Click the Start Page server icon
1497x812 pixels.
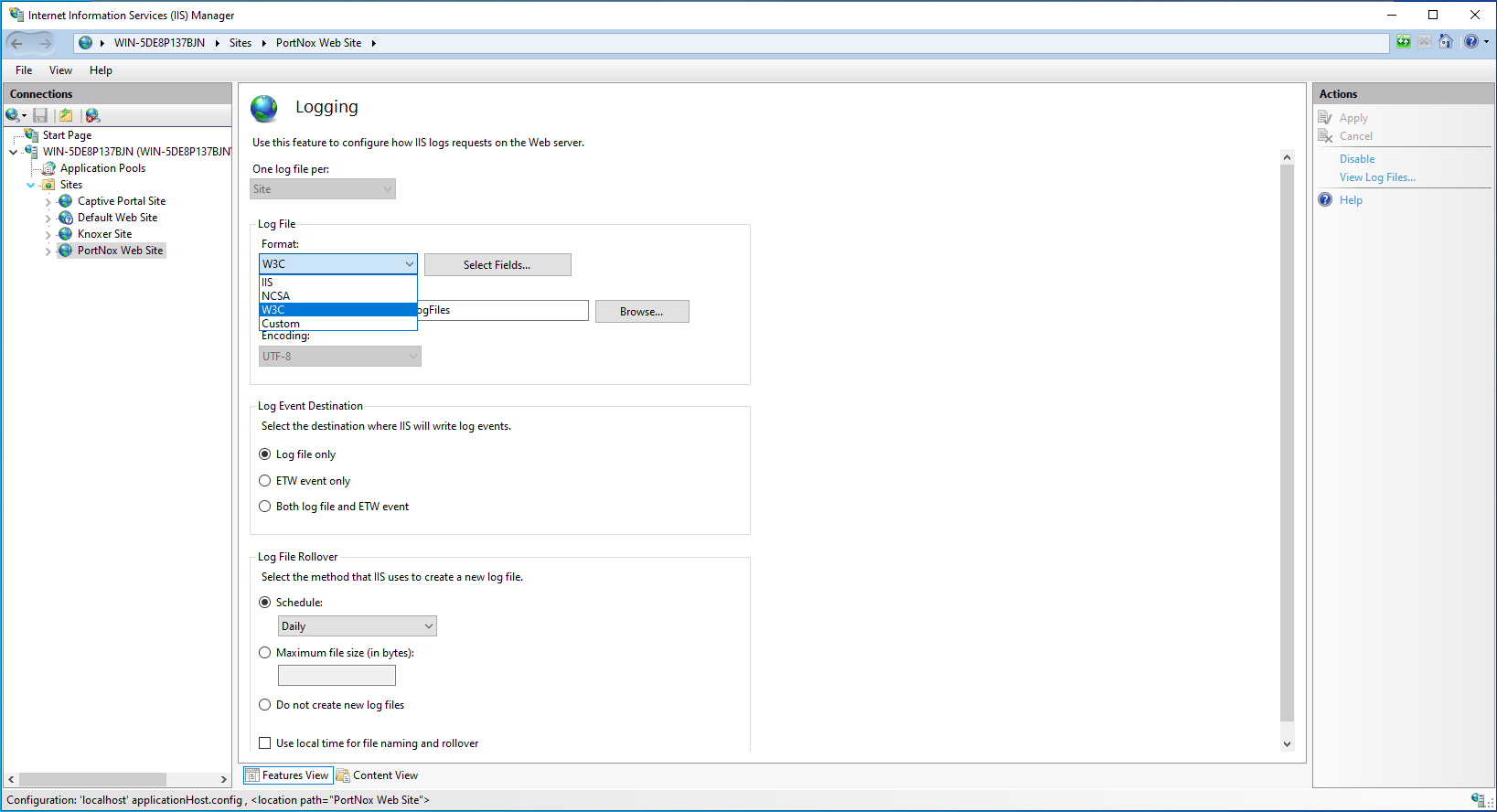[31, 134]
